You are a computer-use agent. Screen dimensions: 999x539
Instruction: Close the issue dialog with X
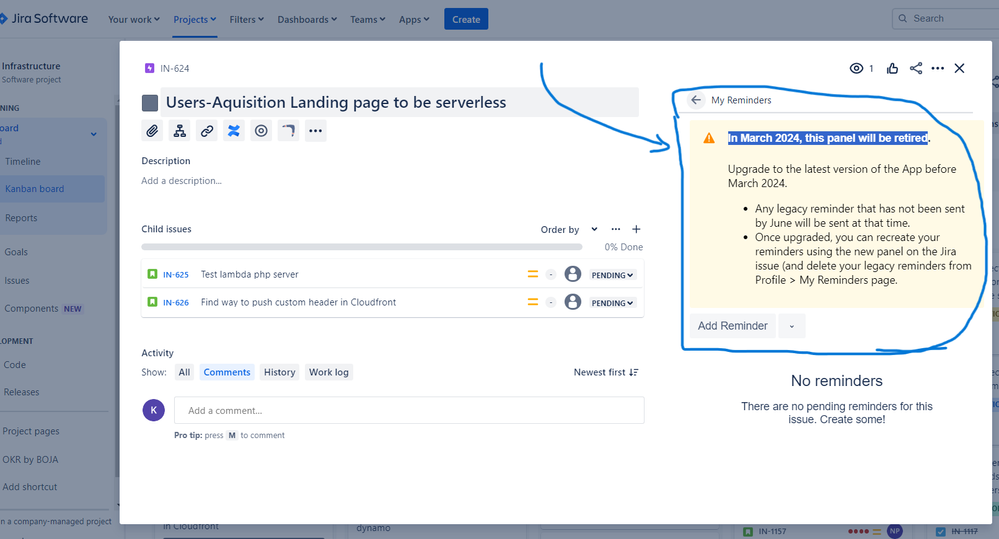pyautogui.click(x=959, y=68)
